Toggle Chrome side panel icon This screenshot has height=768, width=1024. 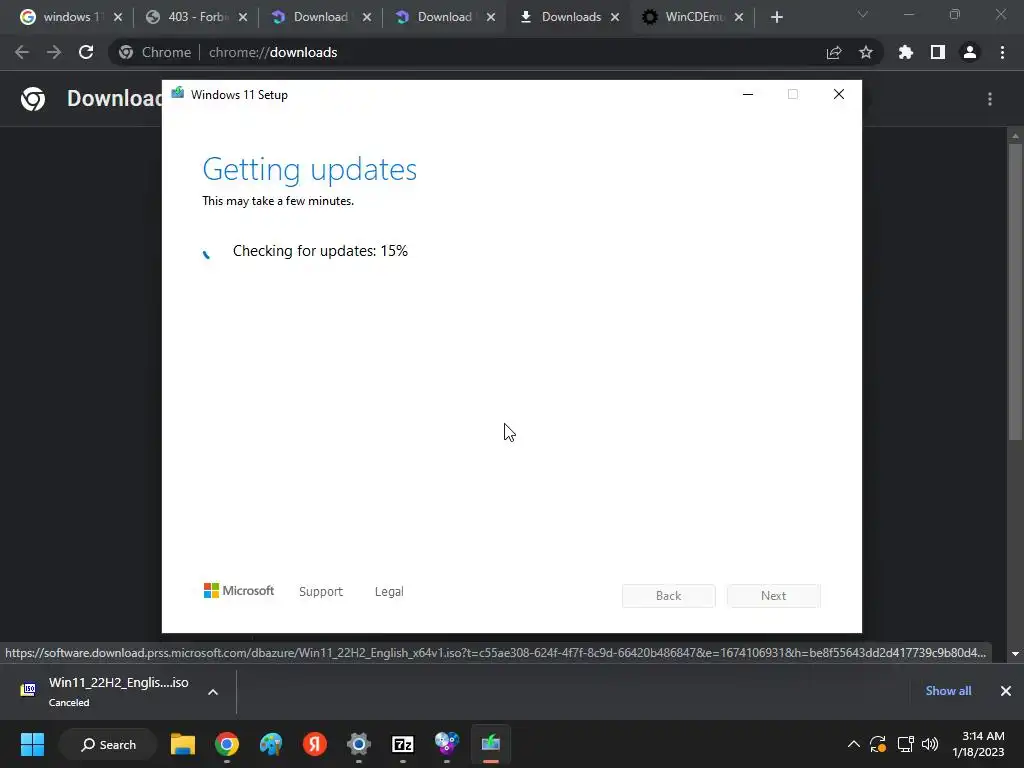[x=938, y=52]
